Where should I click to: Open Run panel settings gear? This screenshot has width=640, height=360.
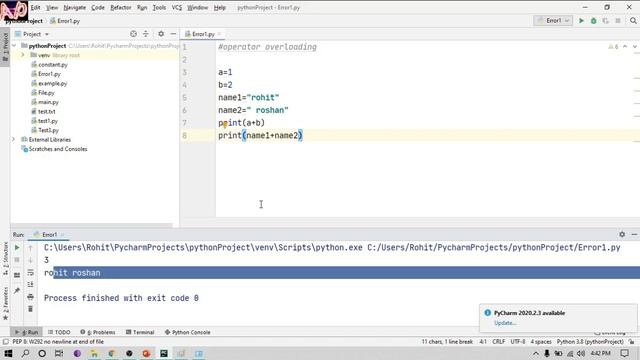click(x=622, y=234)
